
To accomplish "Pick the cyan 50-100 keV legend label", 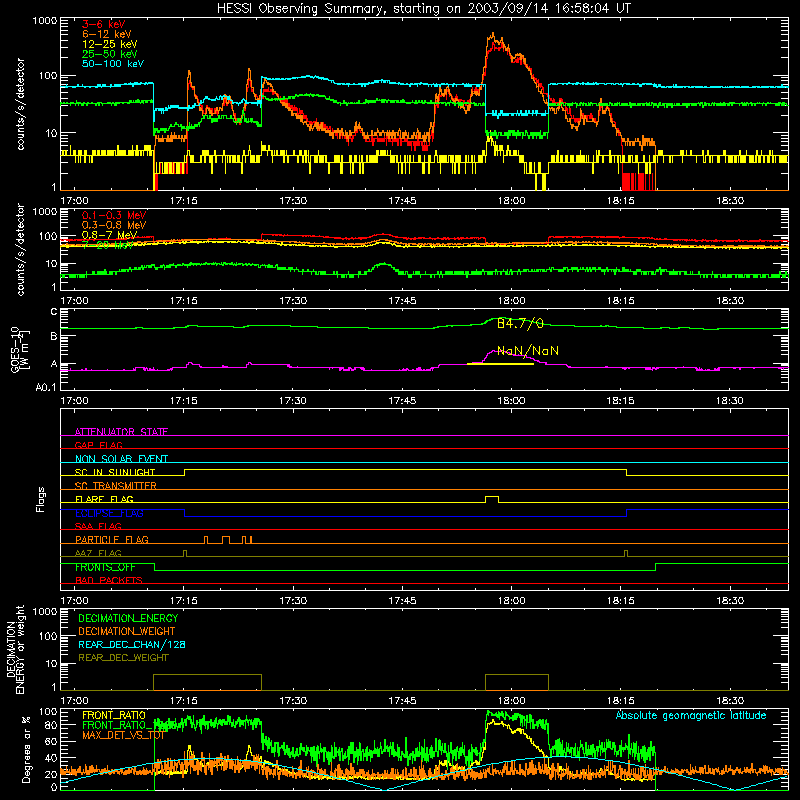I will point(112,64).
